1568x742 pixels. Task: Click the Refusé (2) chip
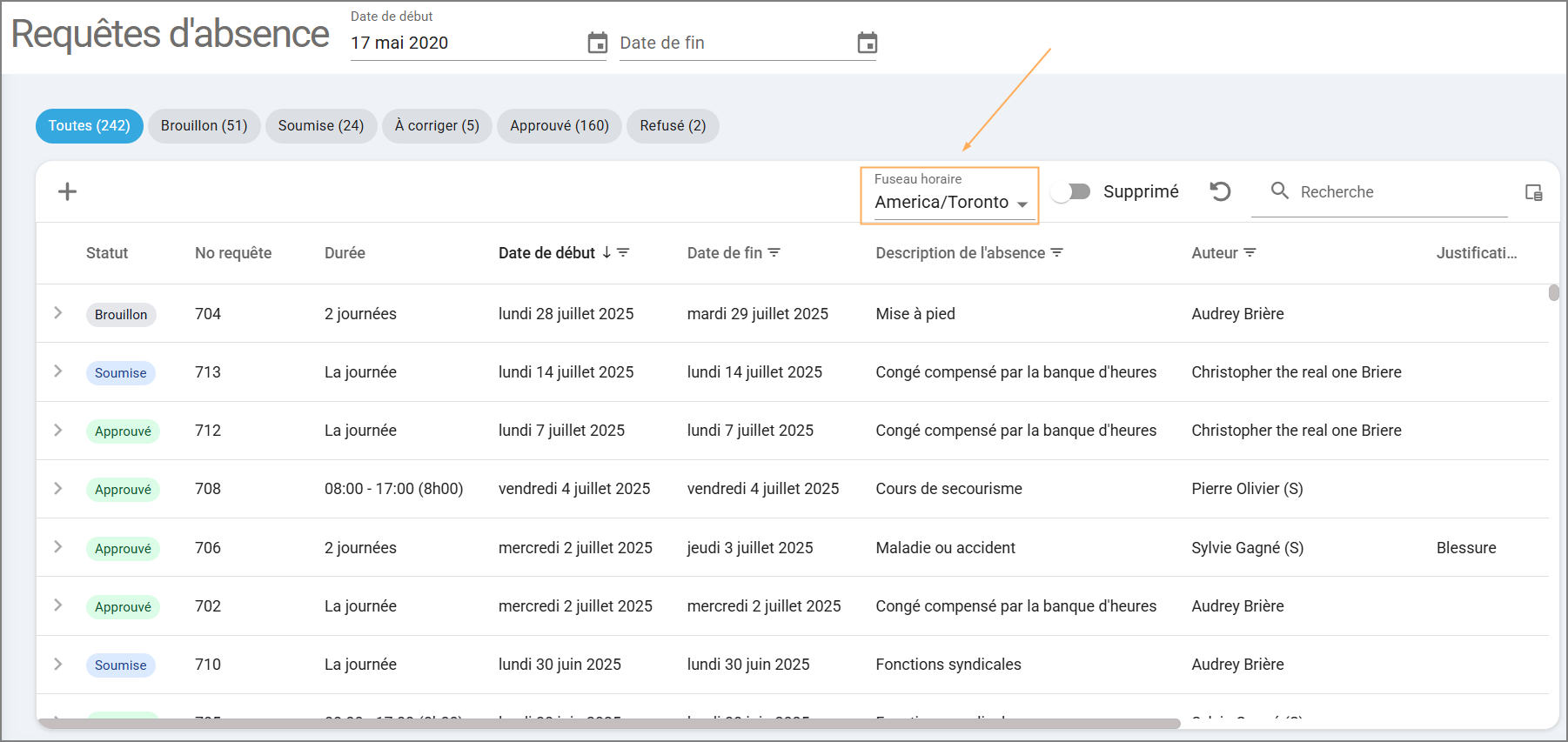pyautogui.click(x=673, y=126)
